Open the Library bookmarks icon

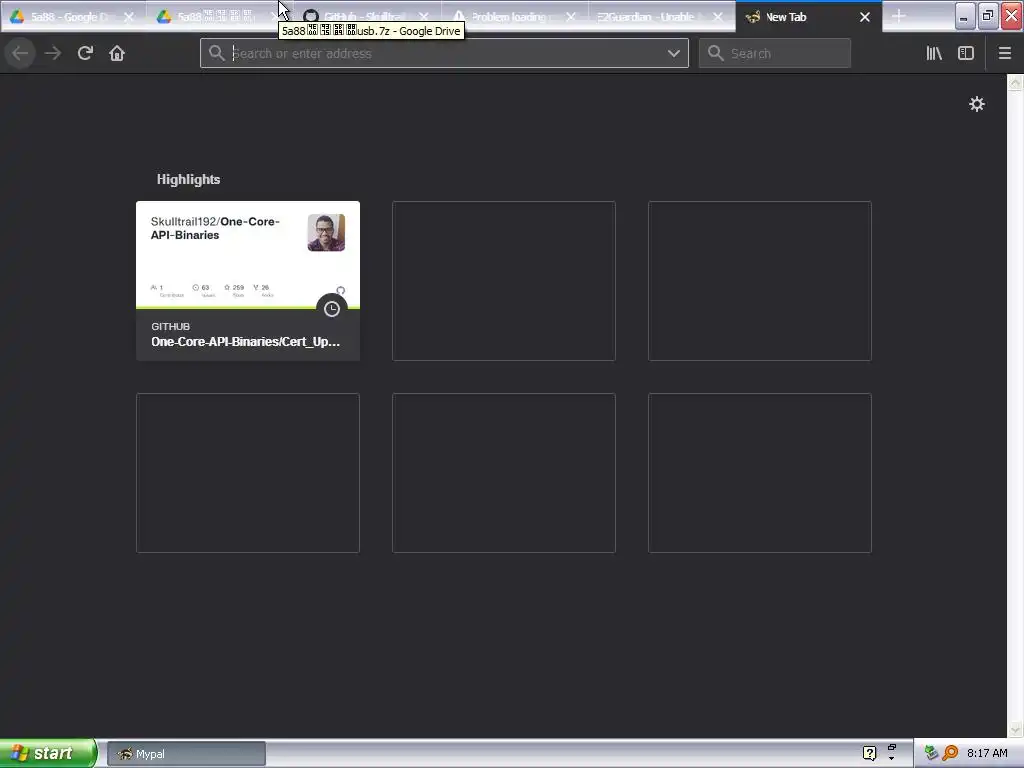934,53
